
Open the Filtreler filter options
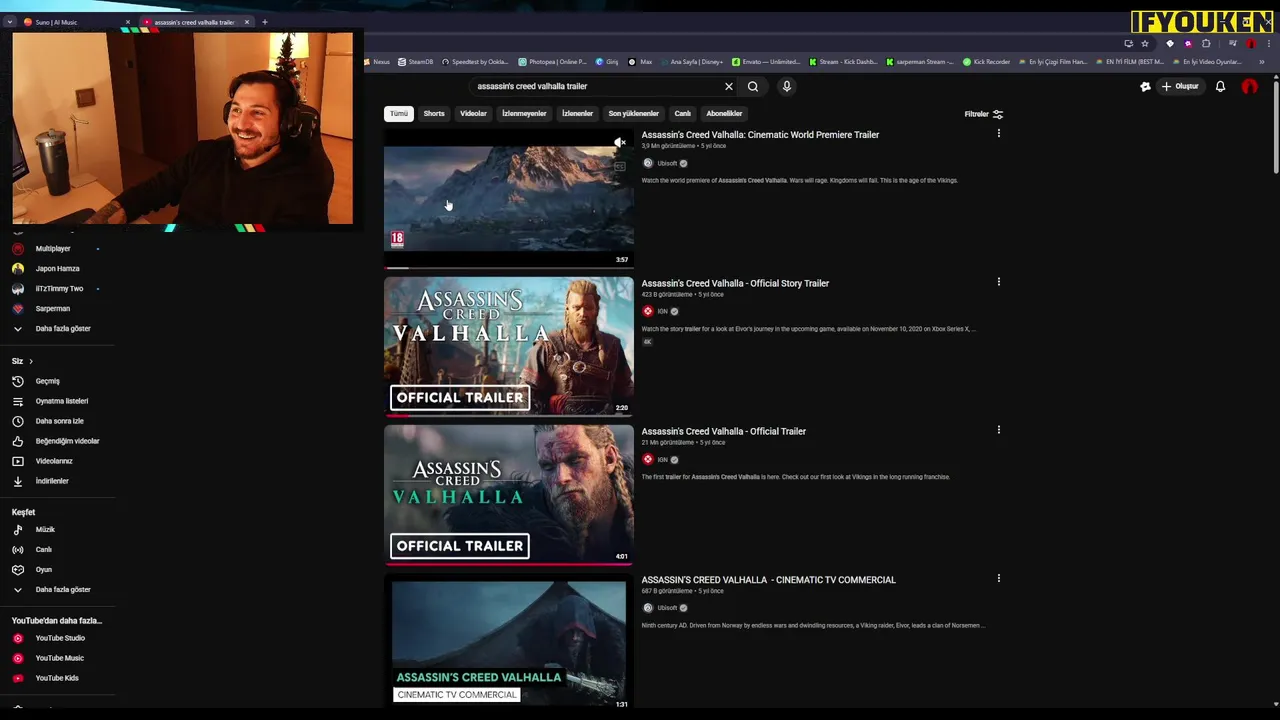pos(983,114)
